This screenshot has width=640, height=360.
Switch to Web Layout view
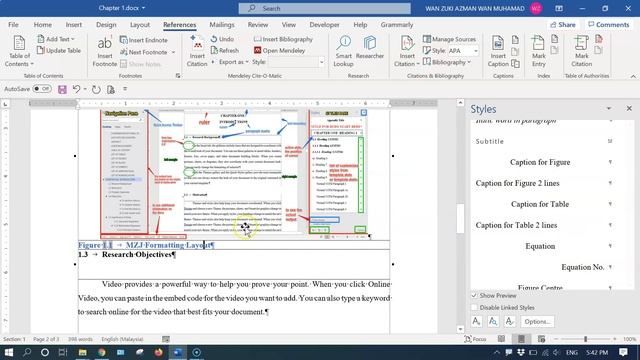click(541, 339)
